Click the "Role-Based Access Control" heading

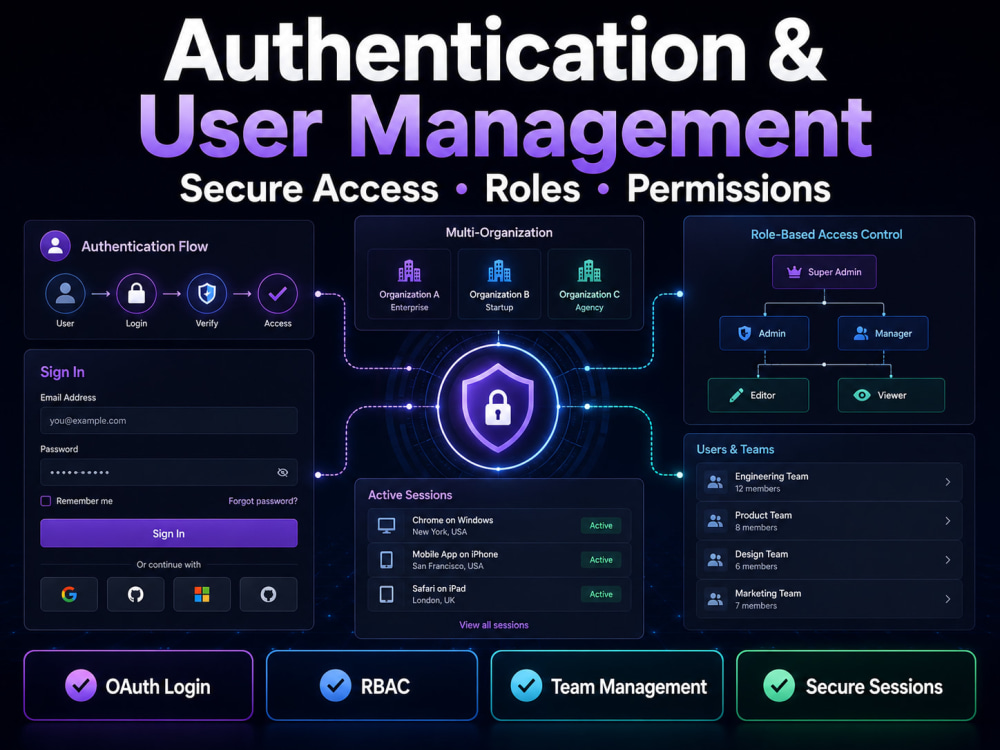pyautogui.click(x=827, y=234)
